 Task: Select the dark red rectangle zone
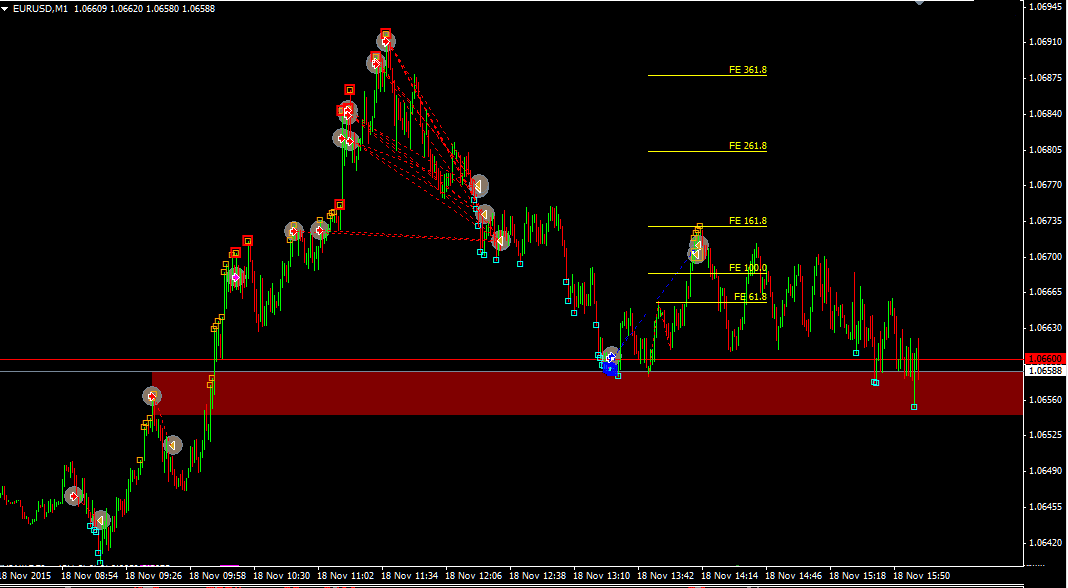(x=588, y=393)
